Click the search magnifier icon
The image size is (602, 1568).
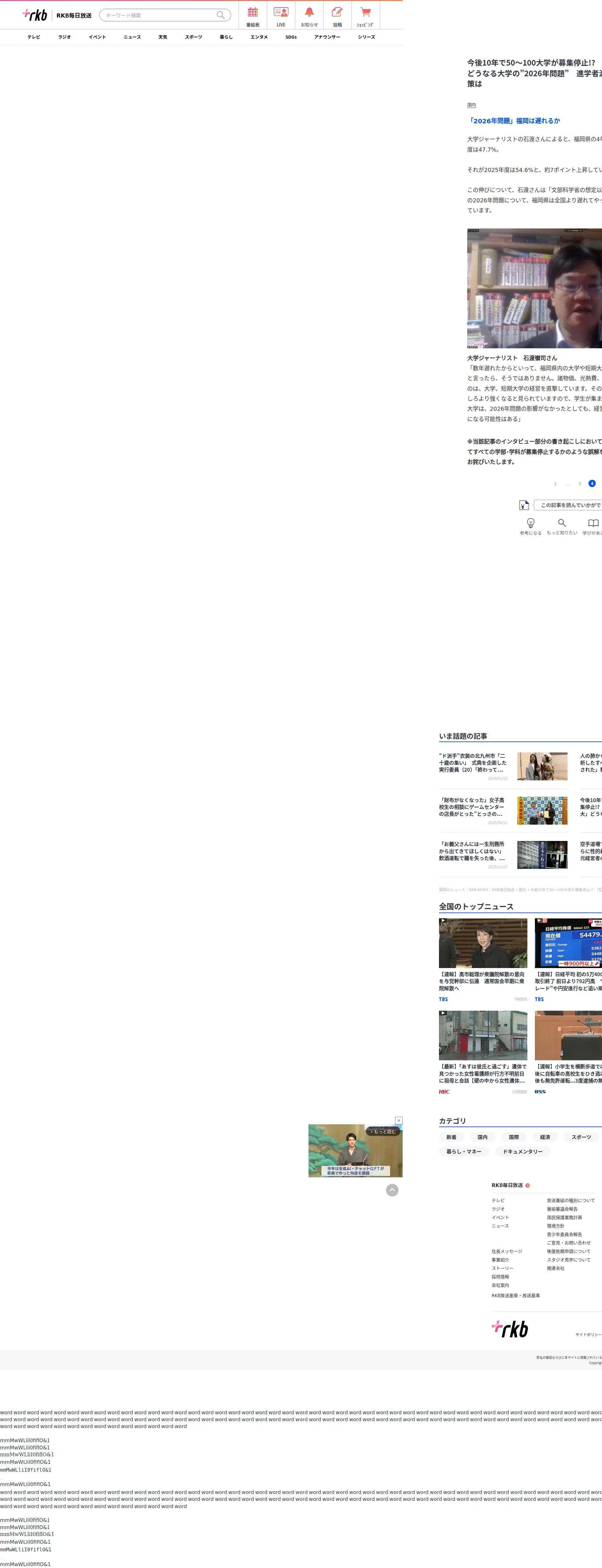tap(221, 15)
